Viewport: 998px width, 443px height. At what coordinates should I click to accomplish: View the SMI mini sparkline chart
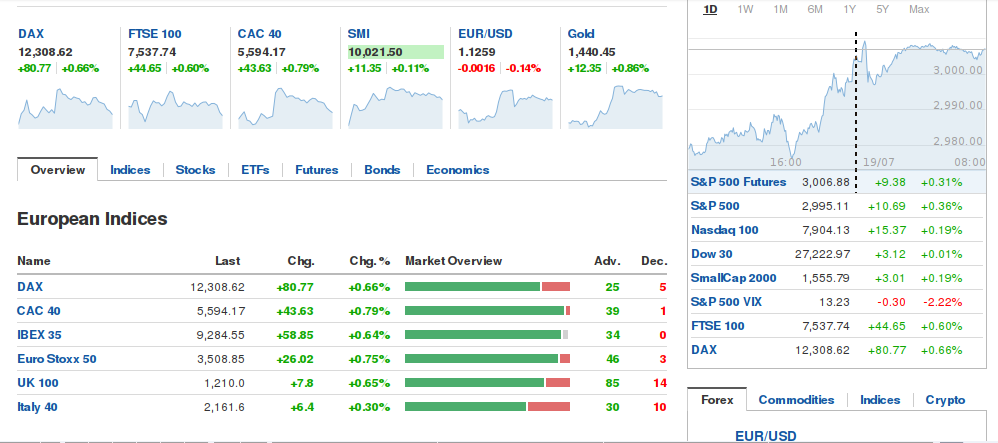pyautogui.click(x=395, y=108)
